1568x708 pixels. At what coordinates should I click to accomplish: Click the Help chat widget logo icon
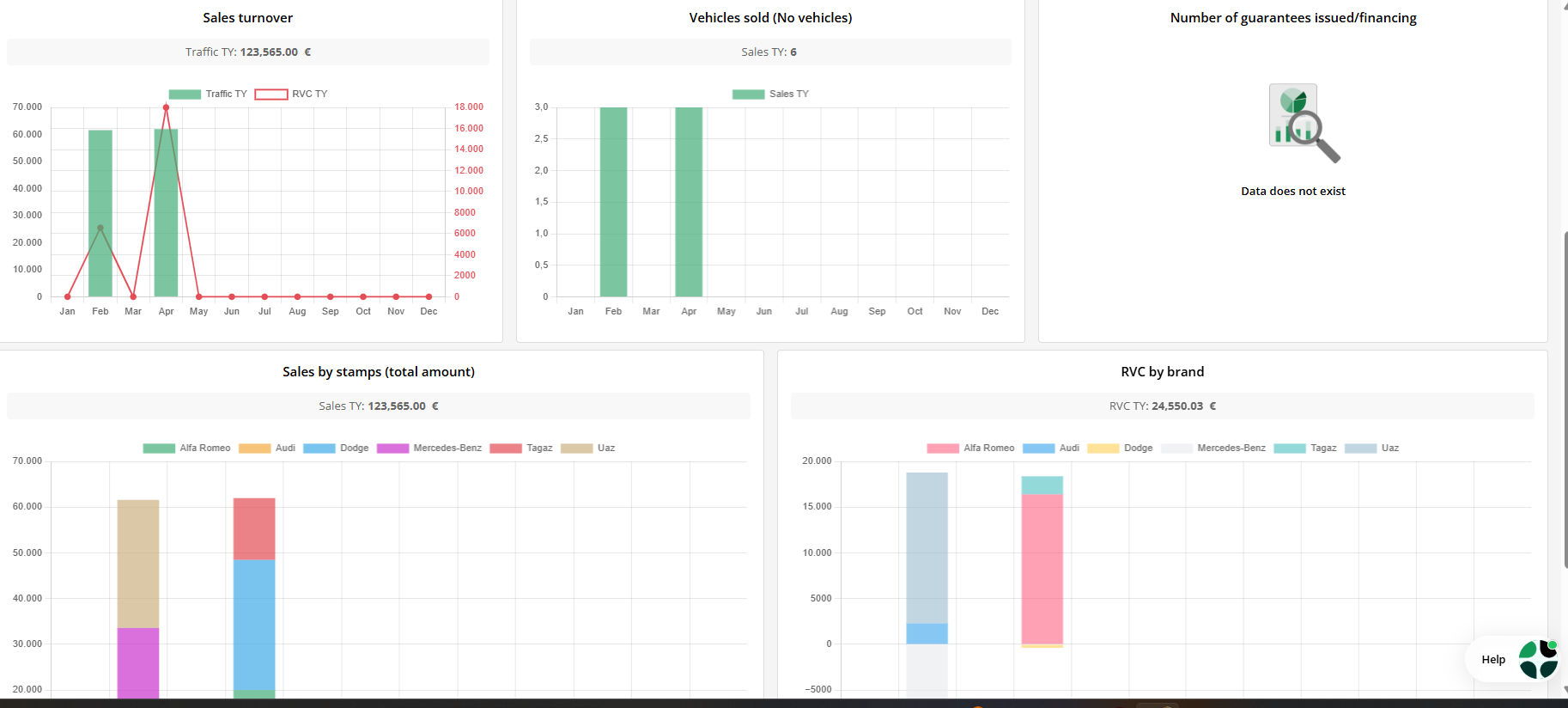tap(1538, 659)
